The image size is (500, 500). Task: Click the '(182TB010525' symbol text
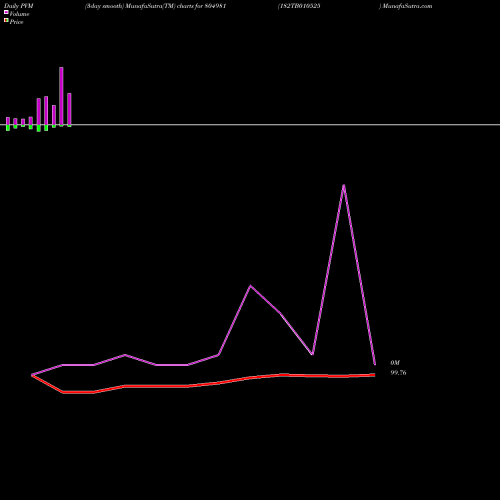point(299,6)
